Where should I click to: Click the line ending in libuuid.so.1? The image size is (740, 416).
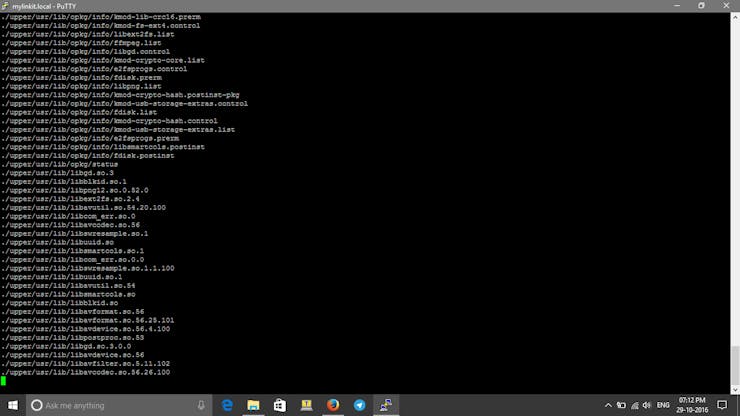coord(62,277)
